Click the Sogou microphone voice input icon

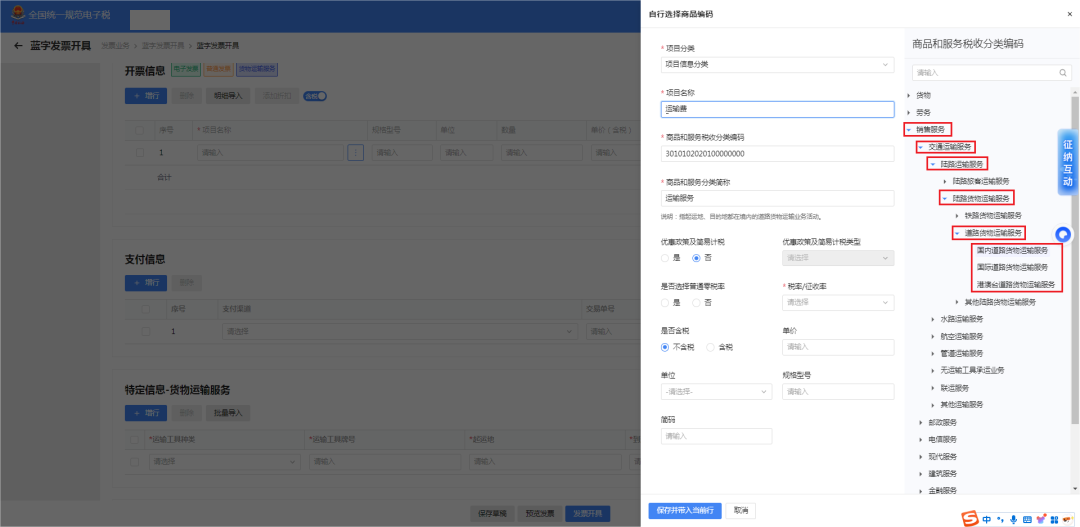[x=1013, y=519]
